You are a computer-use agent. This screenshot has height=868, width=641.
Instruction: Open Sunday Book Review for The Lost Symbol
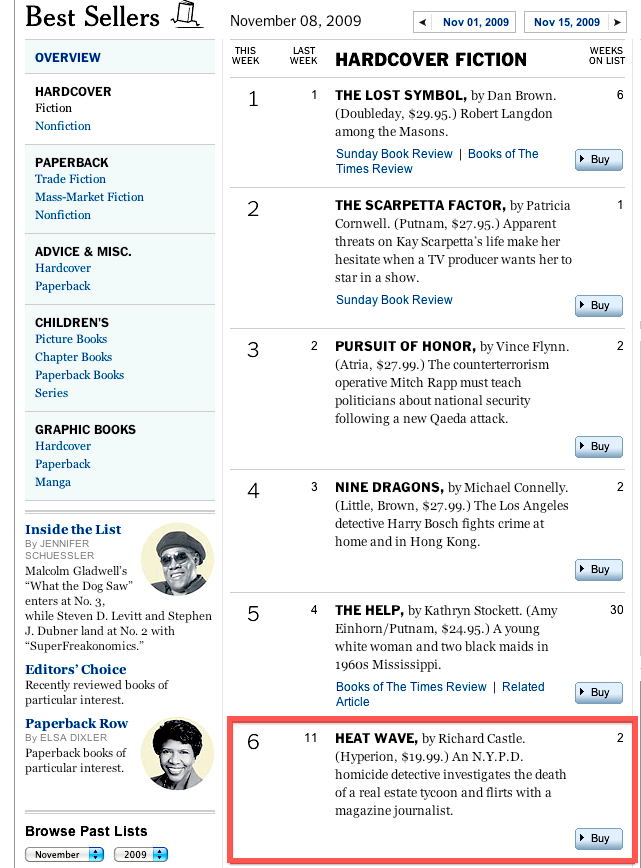coord(394,154)
